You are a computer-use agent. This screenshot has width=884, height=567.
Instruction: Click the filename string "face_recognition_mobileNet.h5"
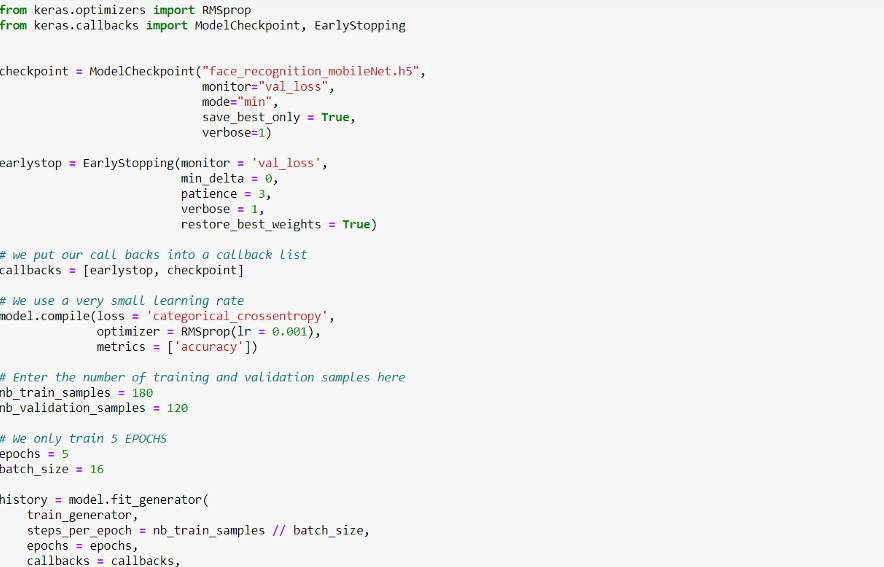pyautogui.click(x=311, y=72)
